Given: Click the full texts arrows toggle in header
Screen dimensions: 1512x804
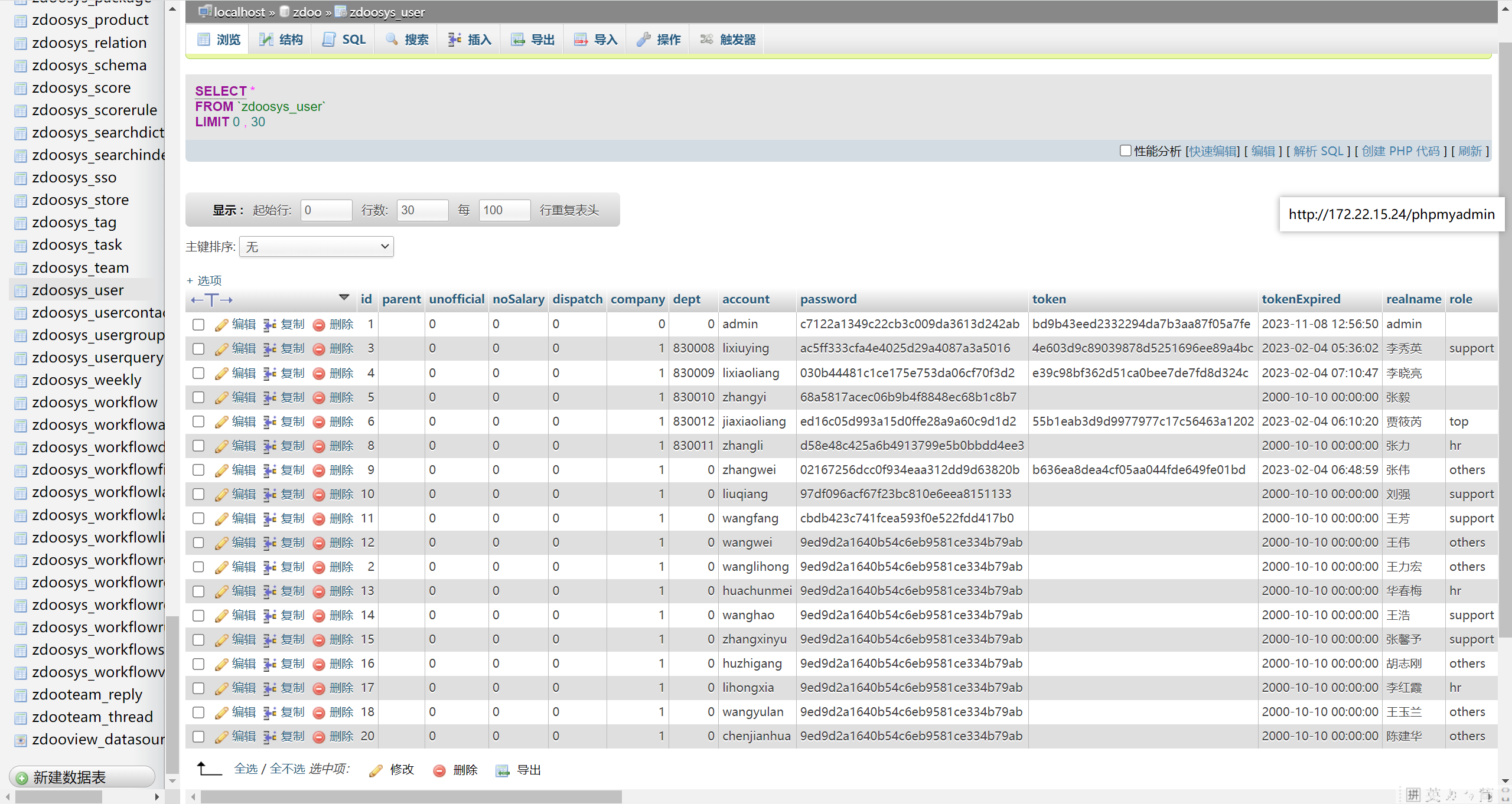Looking at the screenshot, I should tap(211, 300).
